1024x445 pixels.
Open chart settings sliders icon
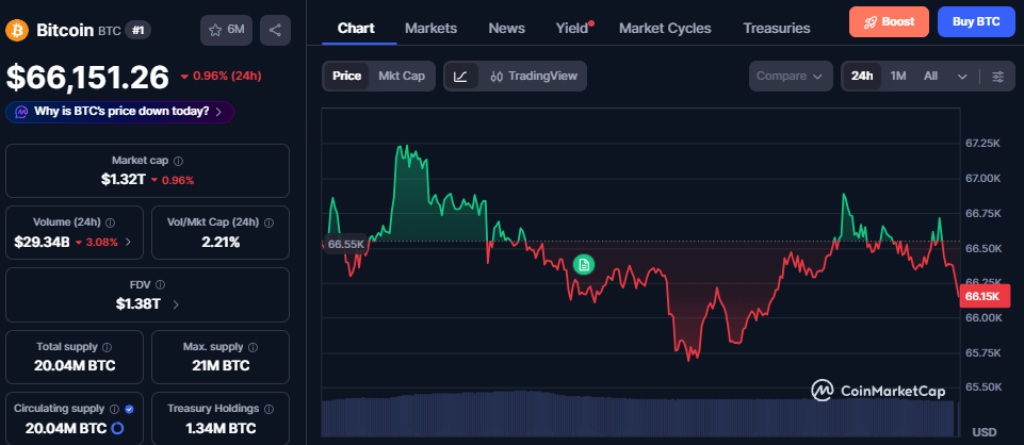click(x=998, y=76)
